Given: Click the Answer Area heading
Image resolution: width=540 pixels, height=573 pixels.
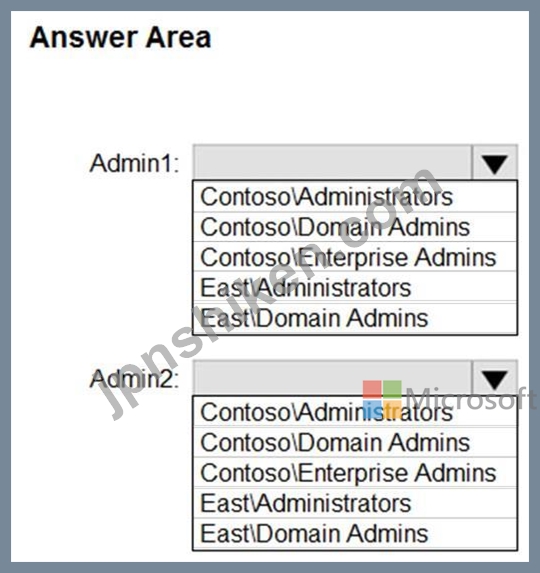Looking at the screenshot, I should pos(121,37).
